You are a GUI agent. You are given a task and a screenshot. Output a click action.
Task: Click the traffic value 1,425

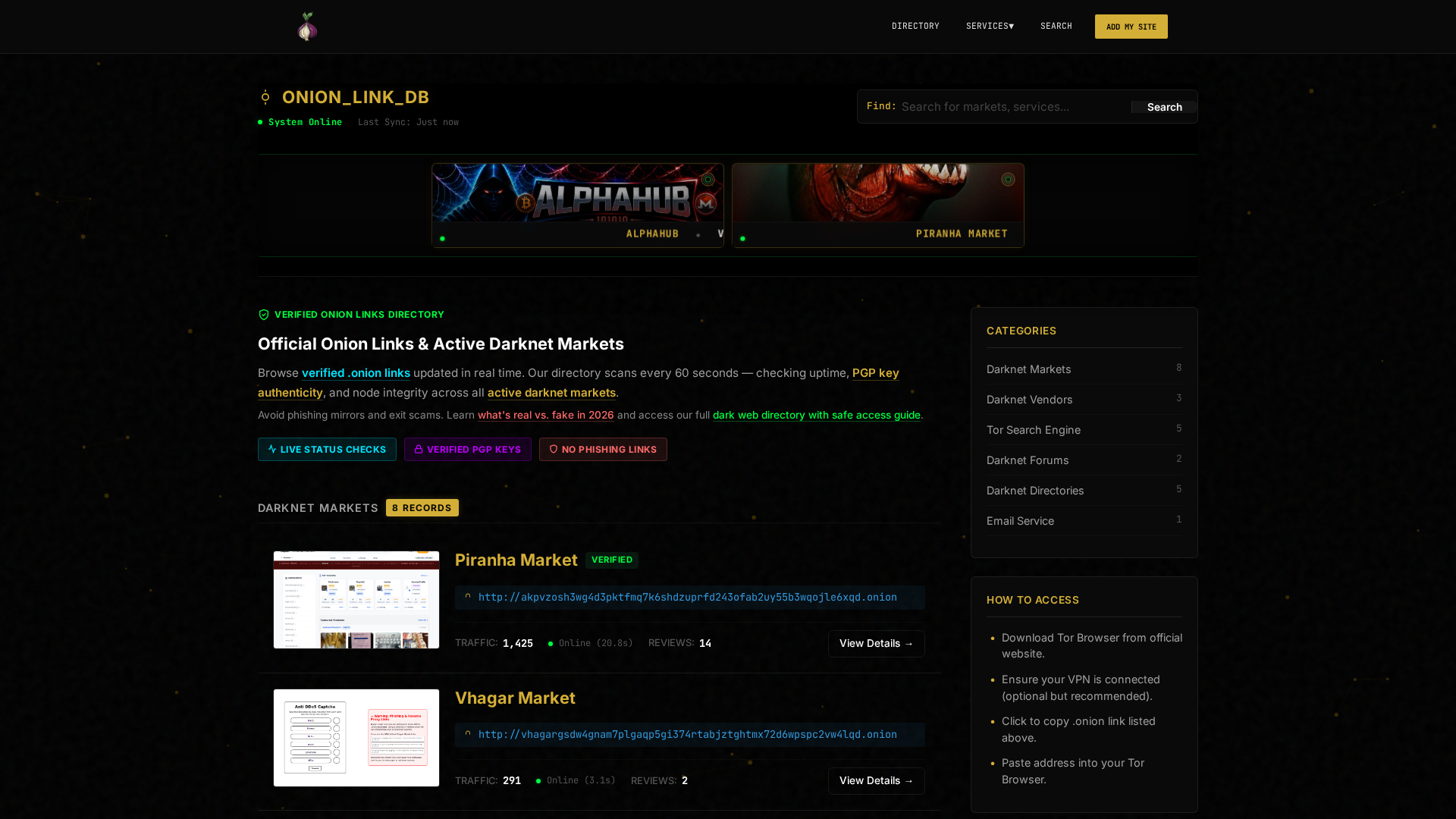point(518,643)
